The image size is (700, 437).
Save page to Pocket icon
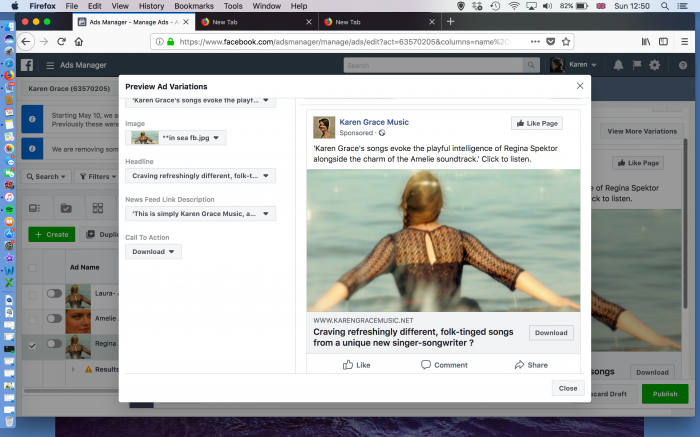[x=551, y=42]
